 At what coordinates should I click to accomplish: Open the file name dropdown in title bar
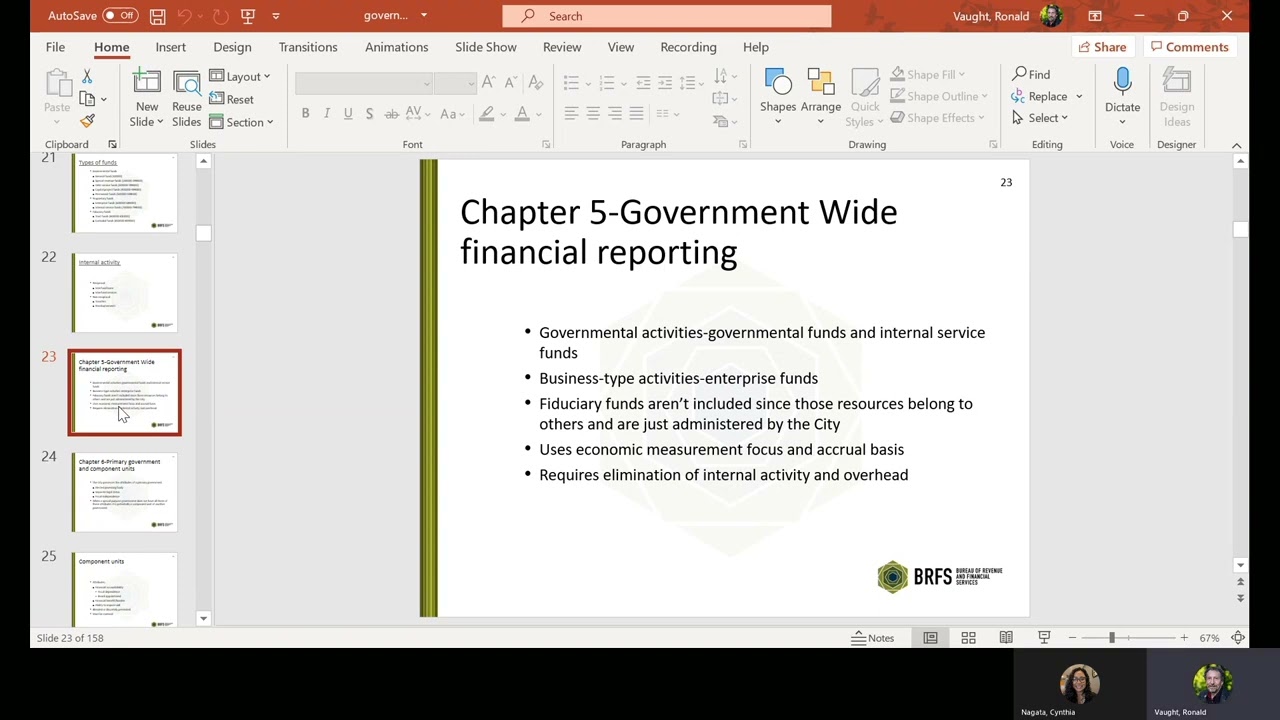(424, 16)
